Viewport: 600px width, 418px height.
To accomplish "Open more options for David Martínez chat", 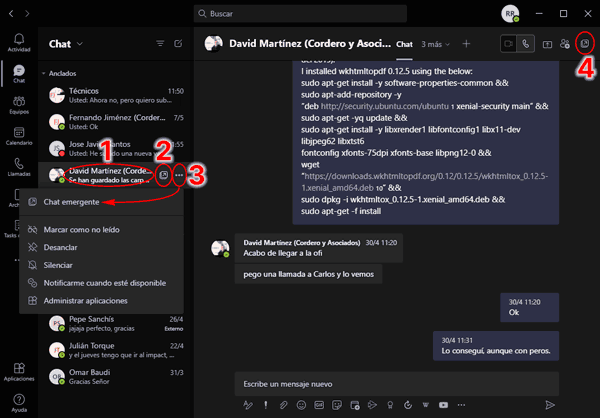I will [179, 175].
